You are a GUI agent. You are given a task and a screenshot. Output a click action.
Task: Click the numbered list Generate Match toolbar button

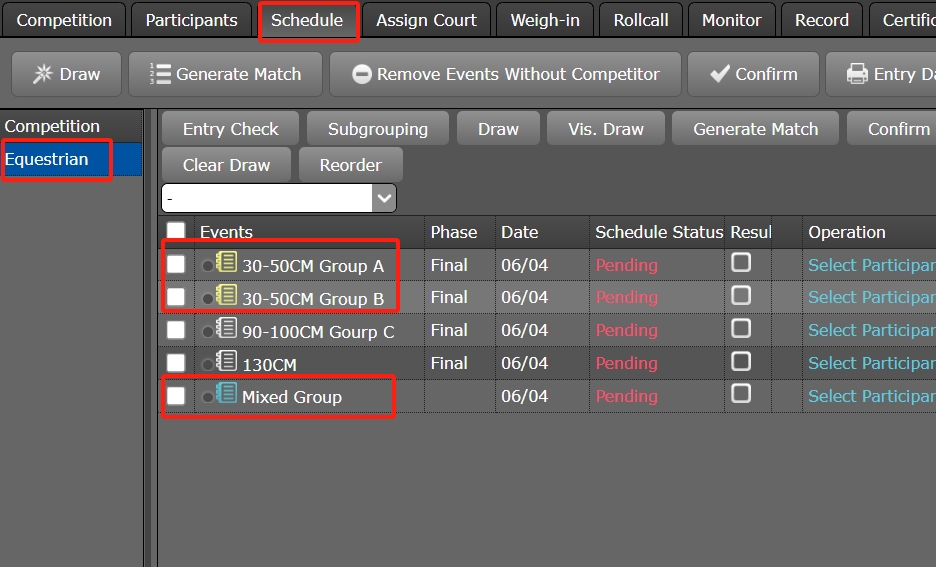(225, 74)
